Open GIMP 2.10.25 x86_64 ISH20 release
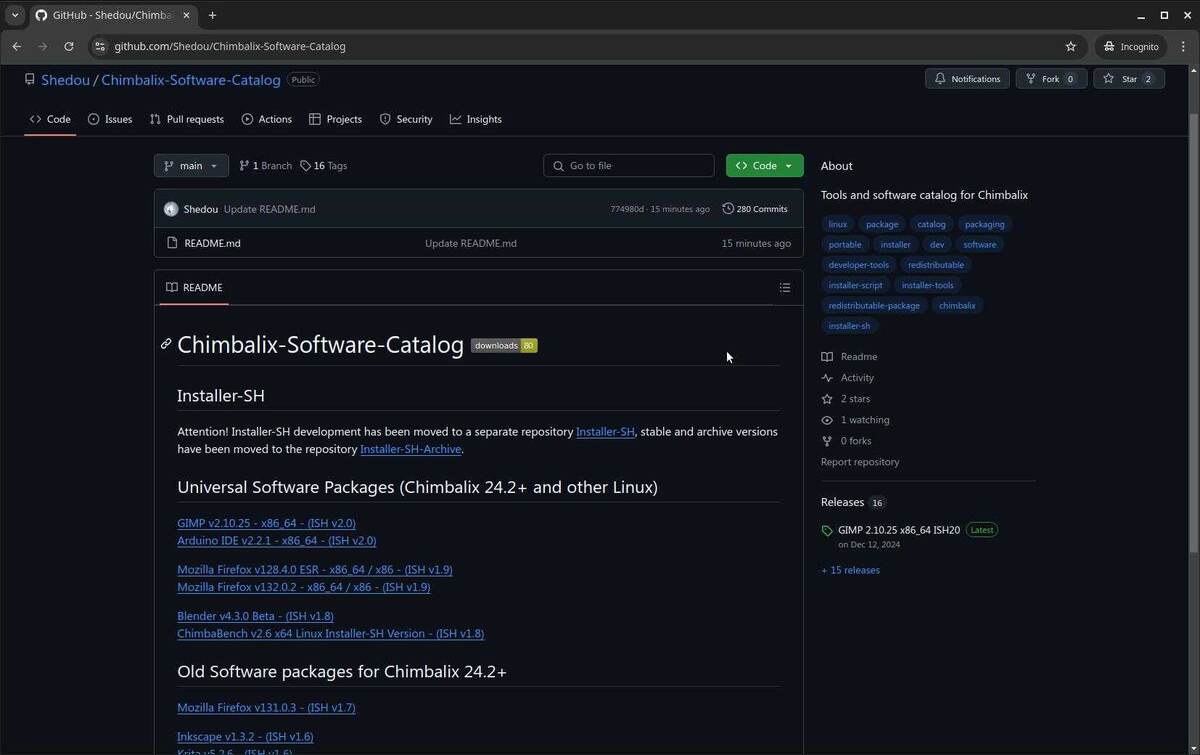The height and width of the screenshot is (755, 1200). coord(899,530)
